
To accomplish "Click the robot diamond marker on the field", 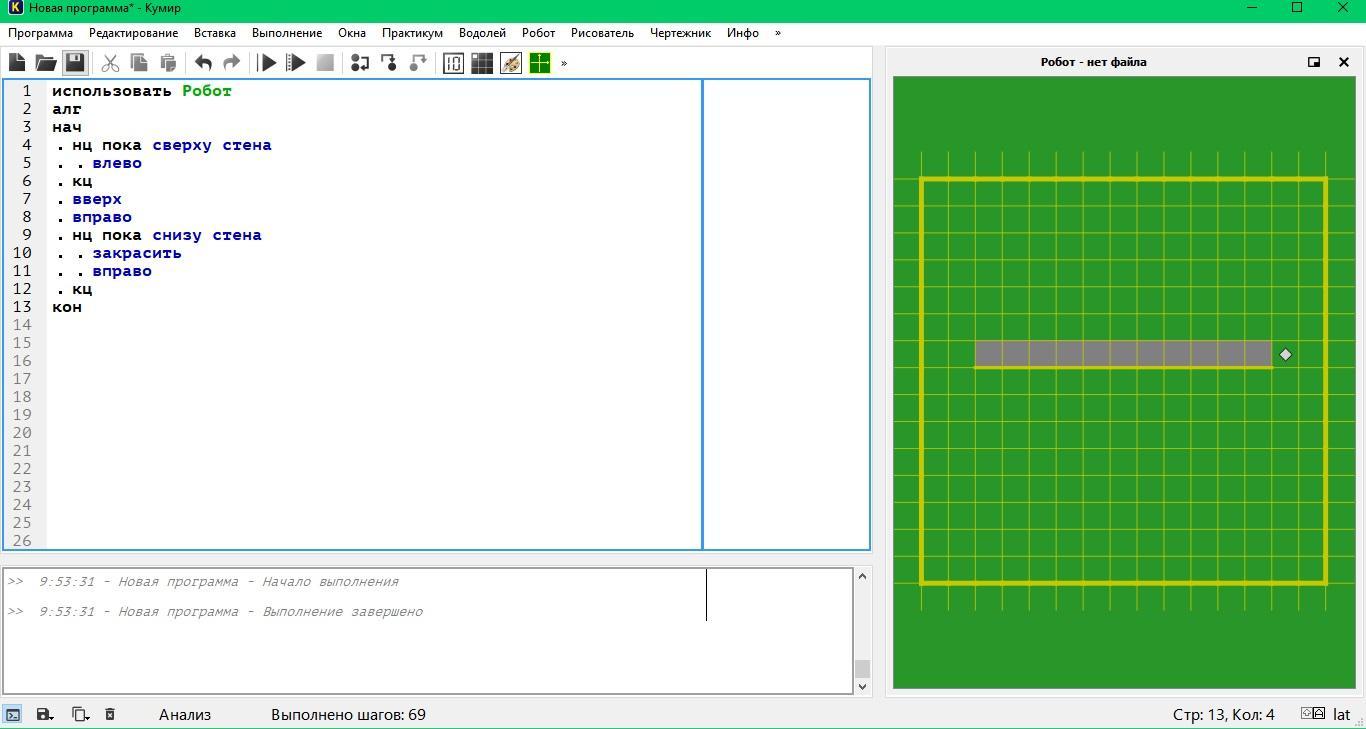I will pyautogui.click(x=1285, y=354).
